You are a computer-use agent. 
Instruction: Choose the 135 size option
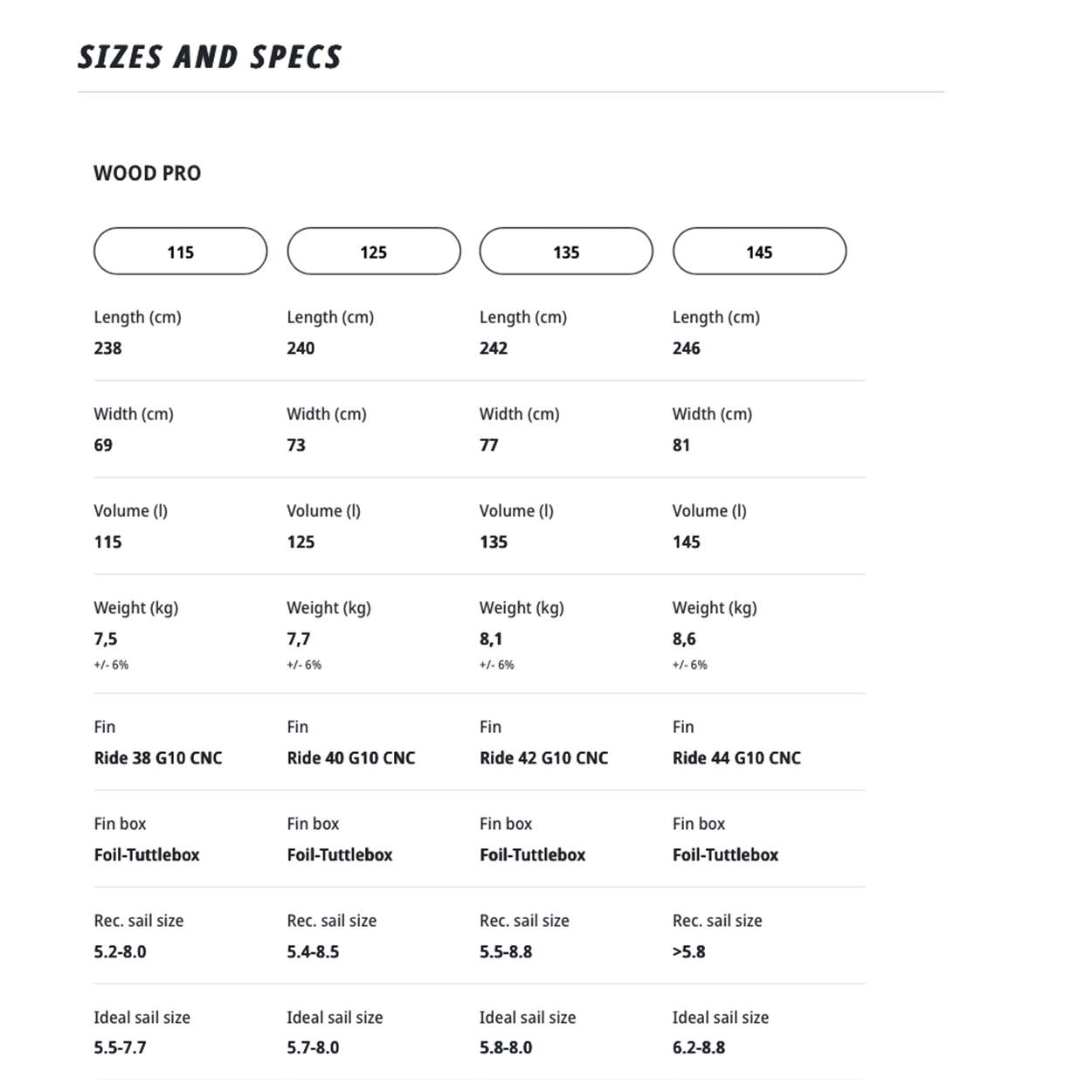tap(566, 252)
